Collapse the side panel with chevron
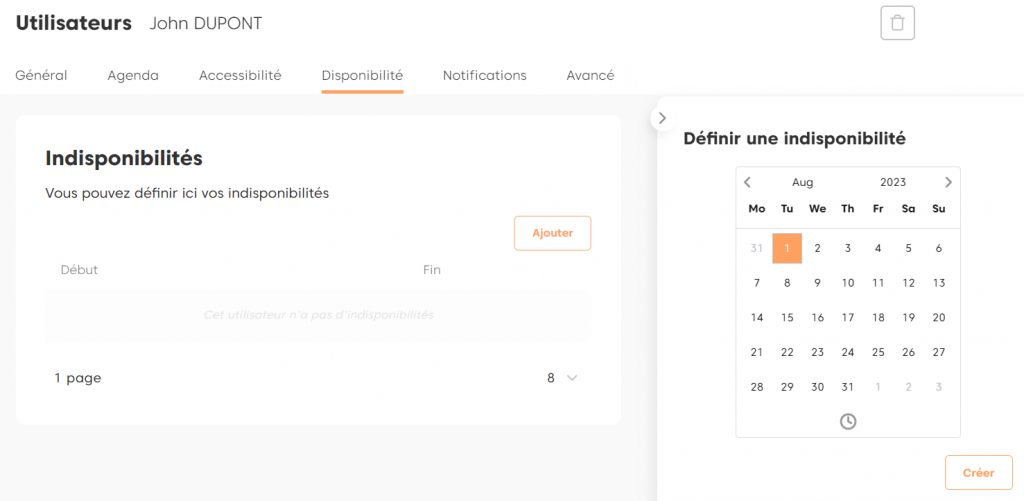 coord(662,118)
